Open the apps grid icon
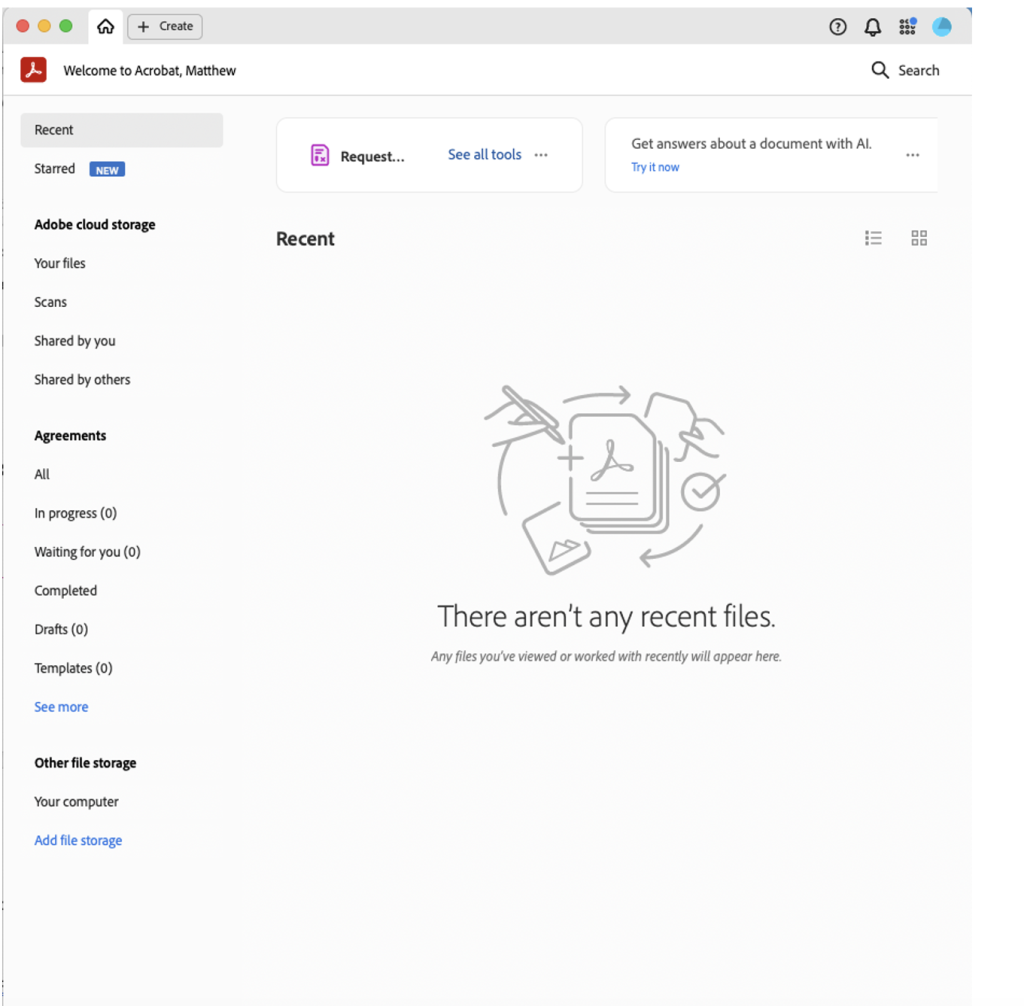 pyautogui.click(x=907, y=27)
